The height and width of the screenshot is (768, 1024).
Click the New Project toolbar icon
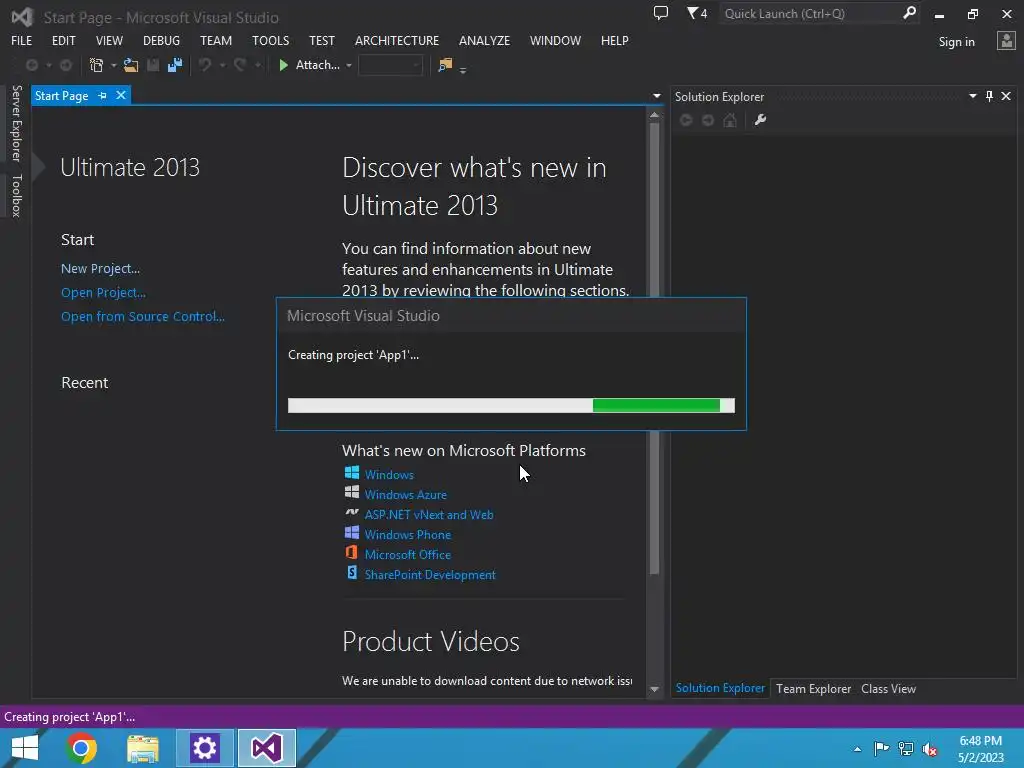coord(97,65)
